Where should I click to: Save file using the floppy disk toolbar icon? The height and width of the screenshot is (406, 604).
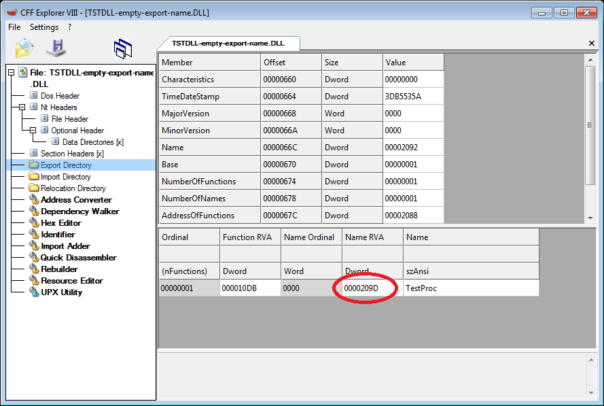pyautogui.click(x=57, y=48)
